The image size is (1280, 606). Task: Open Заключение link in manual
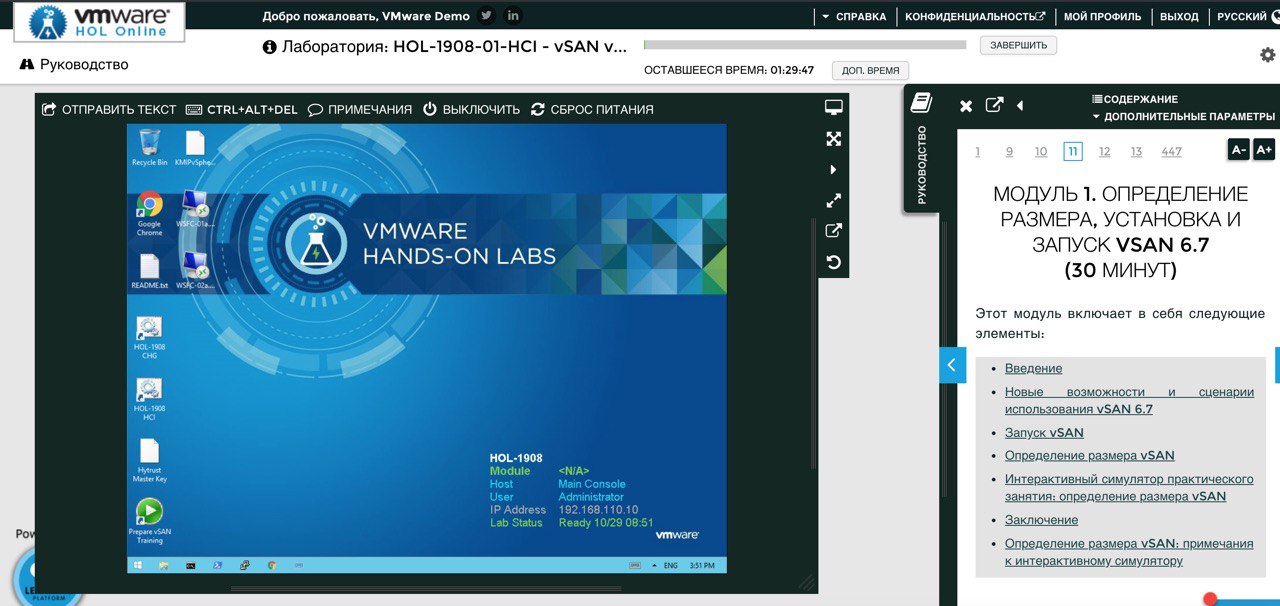[1041, 520]
